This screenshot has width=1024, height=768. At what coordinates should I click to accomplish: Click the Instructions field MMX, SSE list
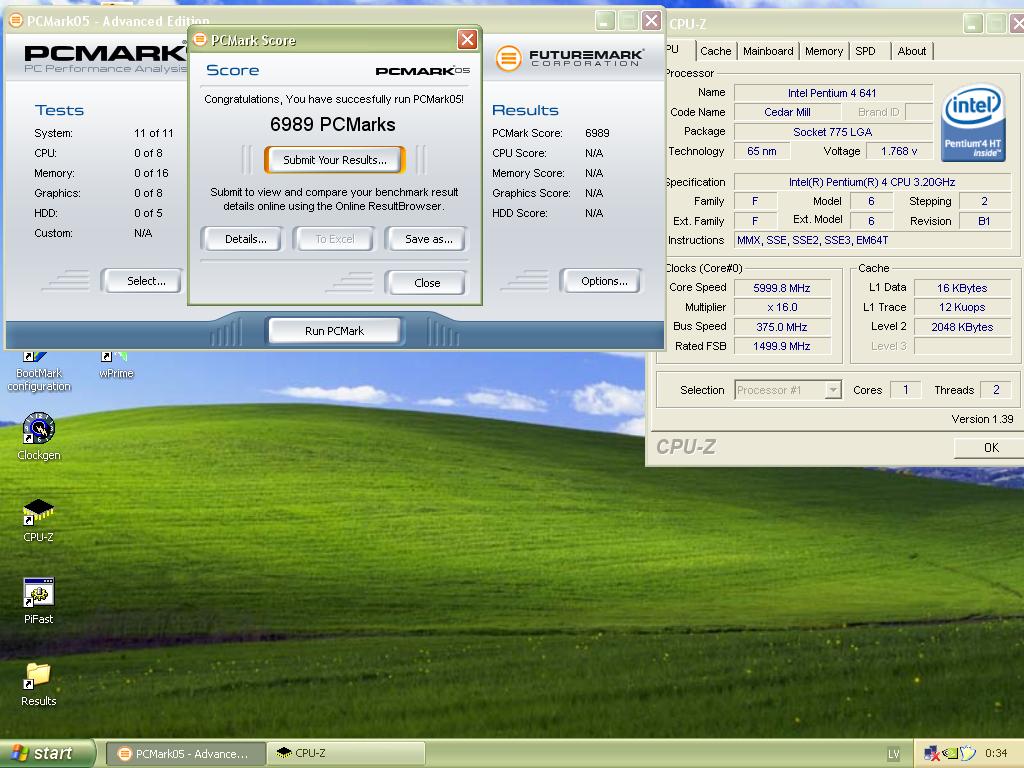[x=872, y=240]
